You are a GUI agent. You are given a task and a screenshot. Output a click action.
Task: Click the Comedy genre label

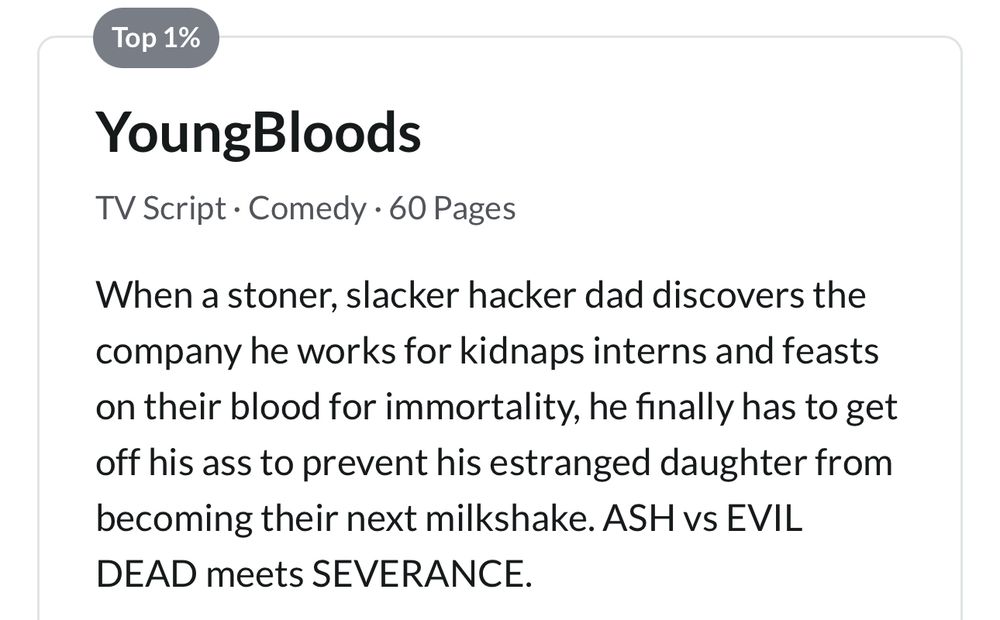point(307,209)
